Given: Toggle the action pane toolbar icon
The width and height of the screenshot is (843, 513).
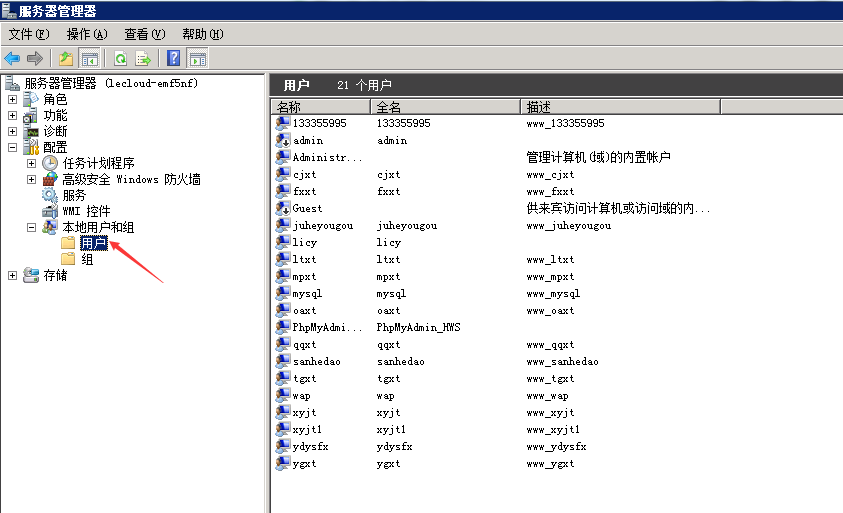Looking at the screenshot, I should [x=197, y=58].
